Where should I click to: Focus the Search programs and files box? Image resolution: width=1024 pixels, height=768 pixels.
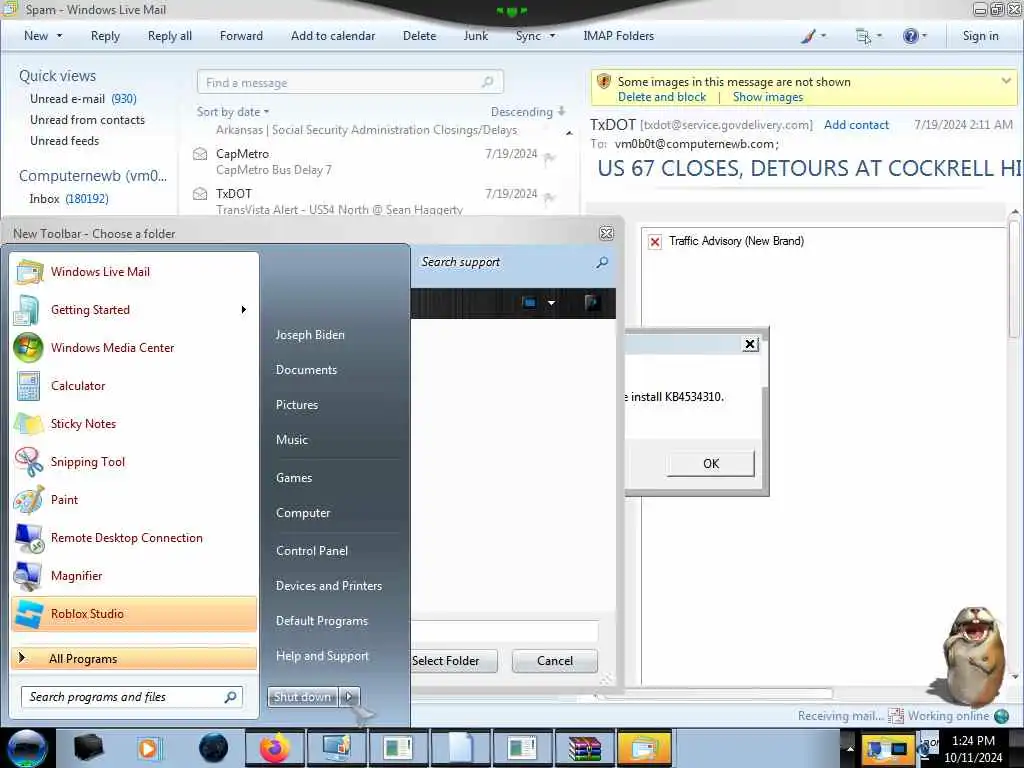coord(131,697)
